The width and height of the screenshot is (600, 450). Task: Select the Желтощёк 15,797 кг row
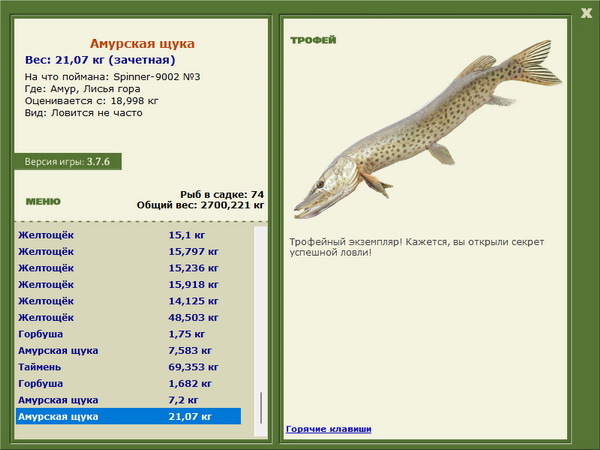pyautogui.click(x=129, y=251)
